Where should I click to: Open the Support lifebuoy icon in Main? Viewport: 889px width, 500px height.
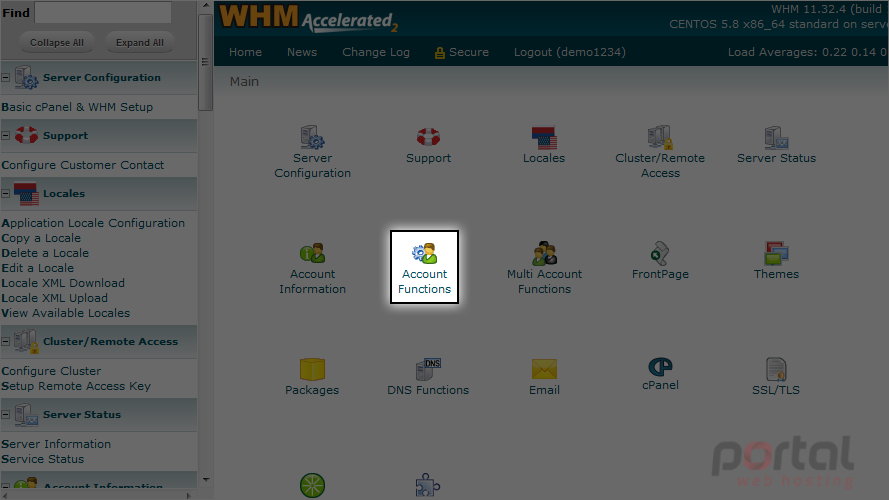click(428, 137)
